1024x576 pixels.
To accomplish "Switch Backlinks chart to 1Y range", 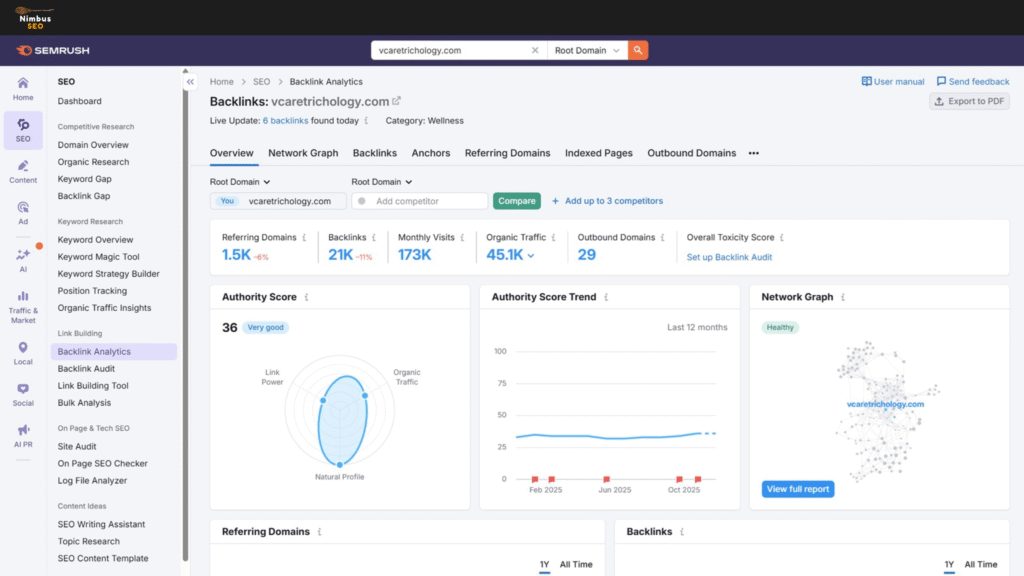I will pos(949,565).
